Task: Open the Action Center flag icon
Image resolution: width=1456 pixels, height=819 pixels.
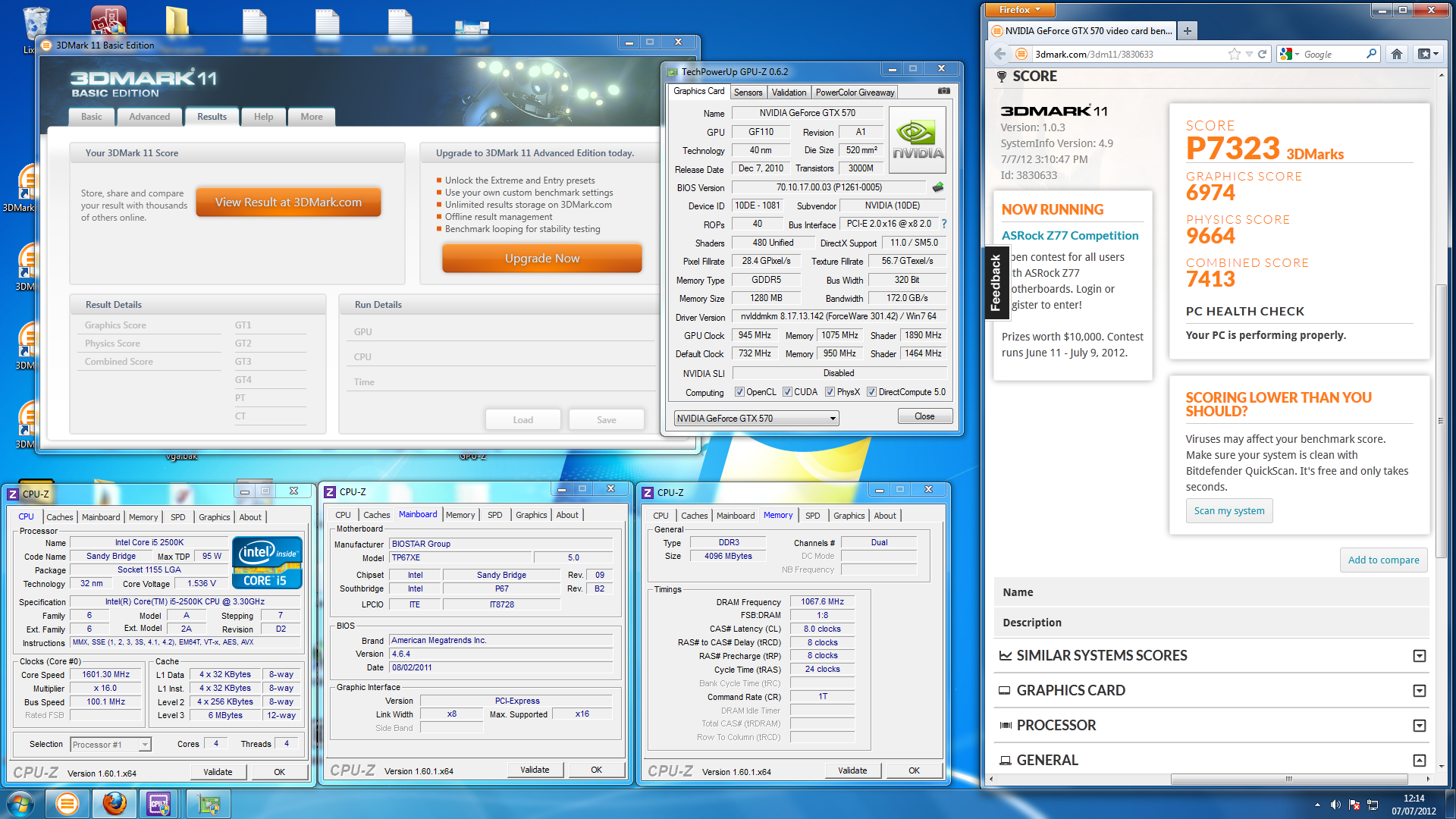Action: coord(1354,805)
